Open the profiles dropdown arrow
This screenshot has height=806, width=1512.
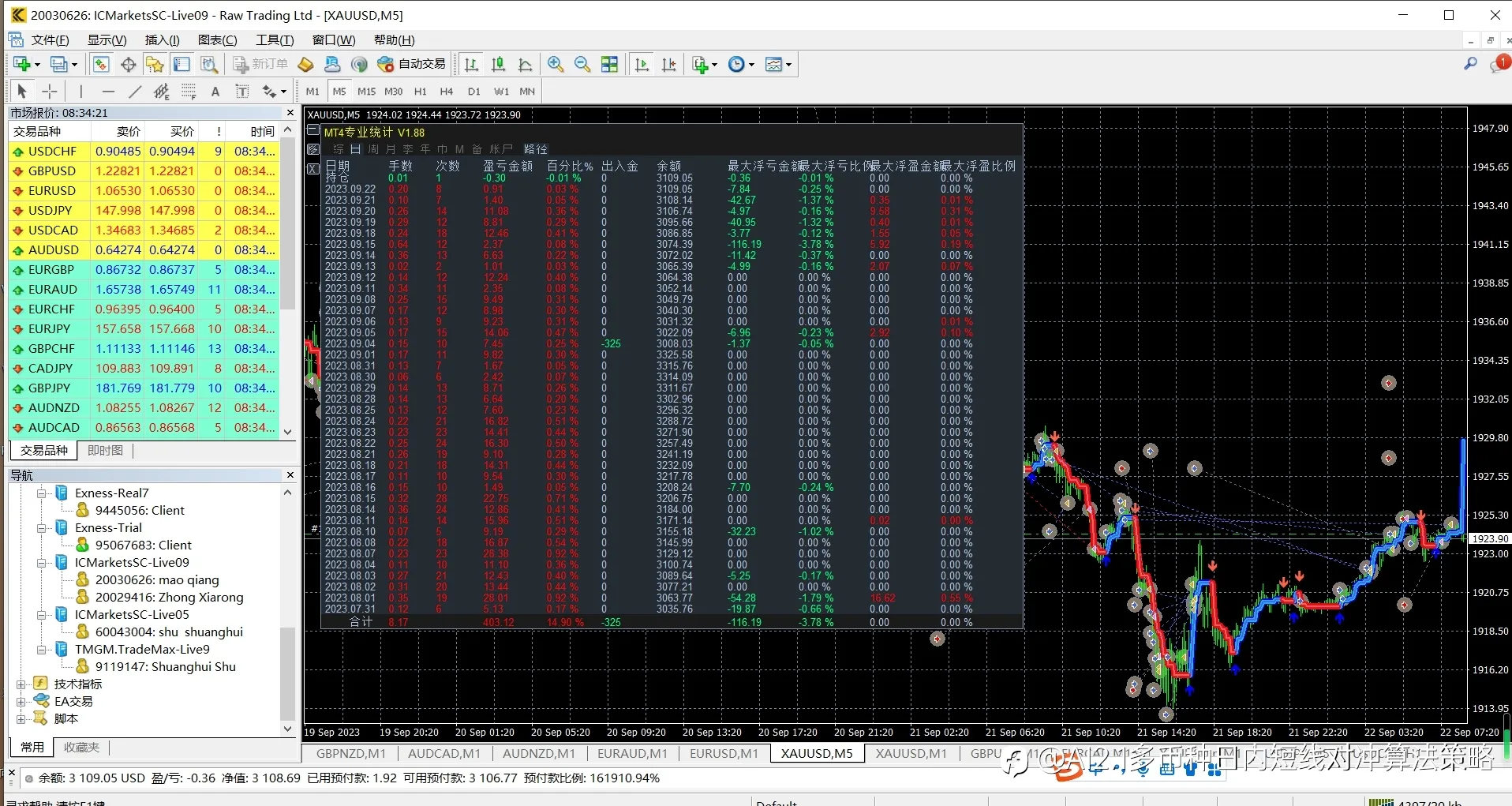coord(75,65)
